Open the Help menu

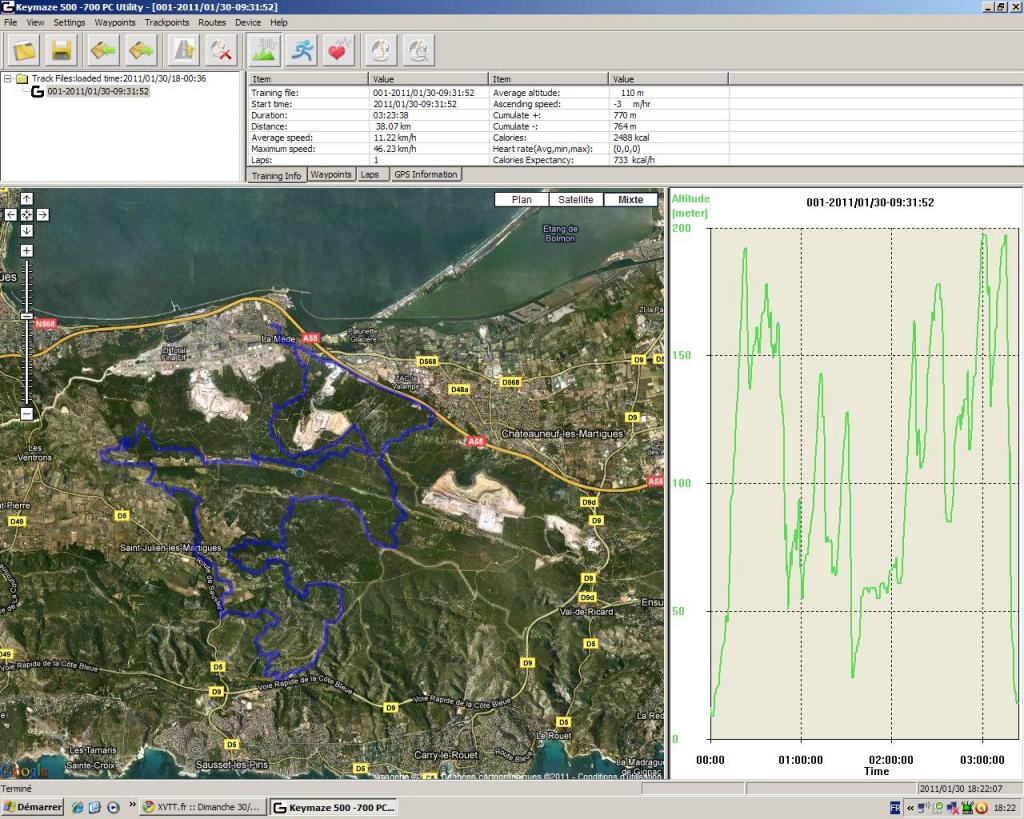pyautogui.click(x=279, y=22)
